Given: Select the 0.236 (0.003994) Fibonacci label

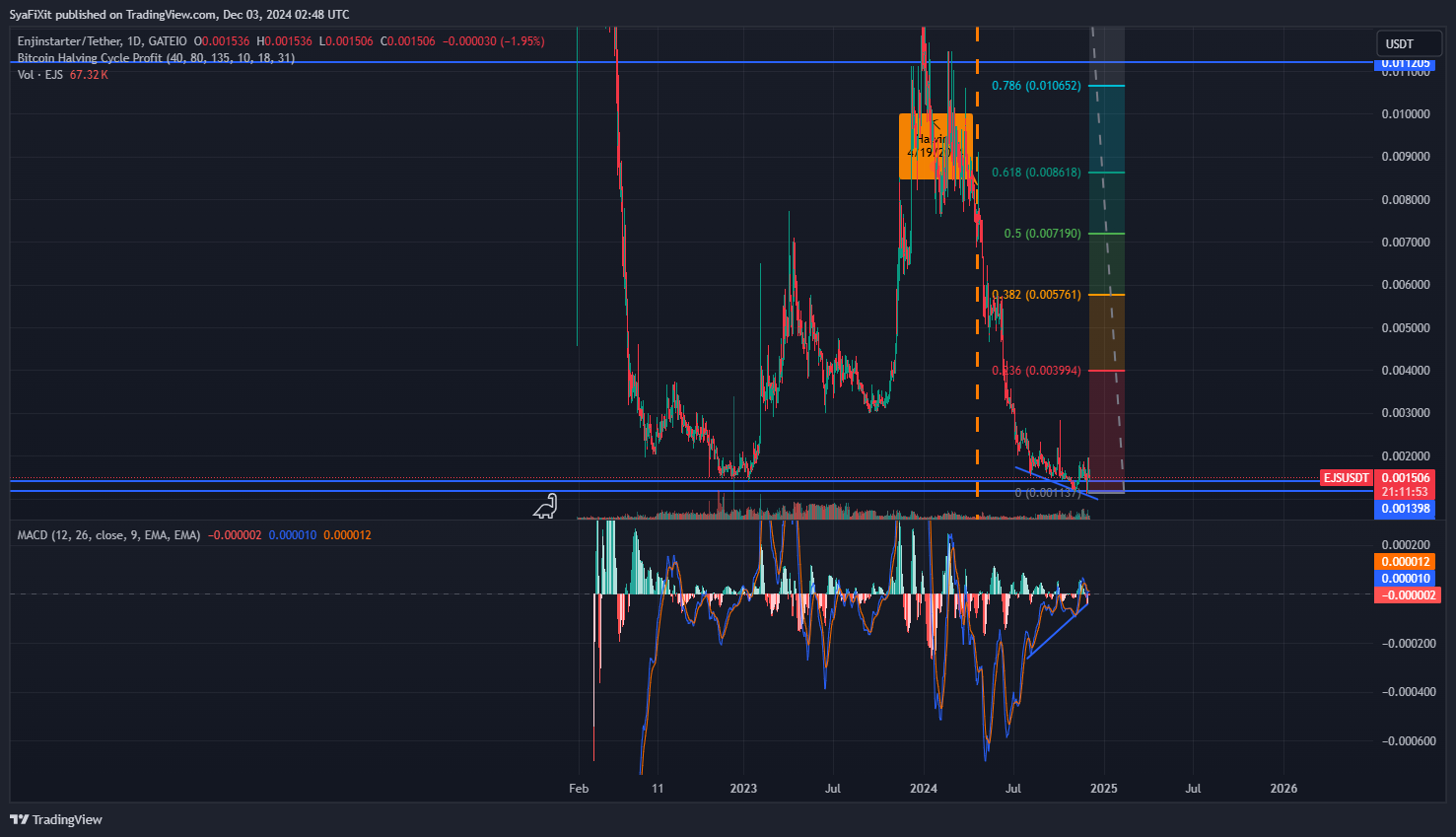Looking at the screenshot, I should coord(1036,371).
